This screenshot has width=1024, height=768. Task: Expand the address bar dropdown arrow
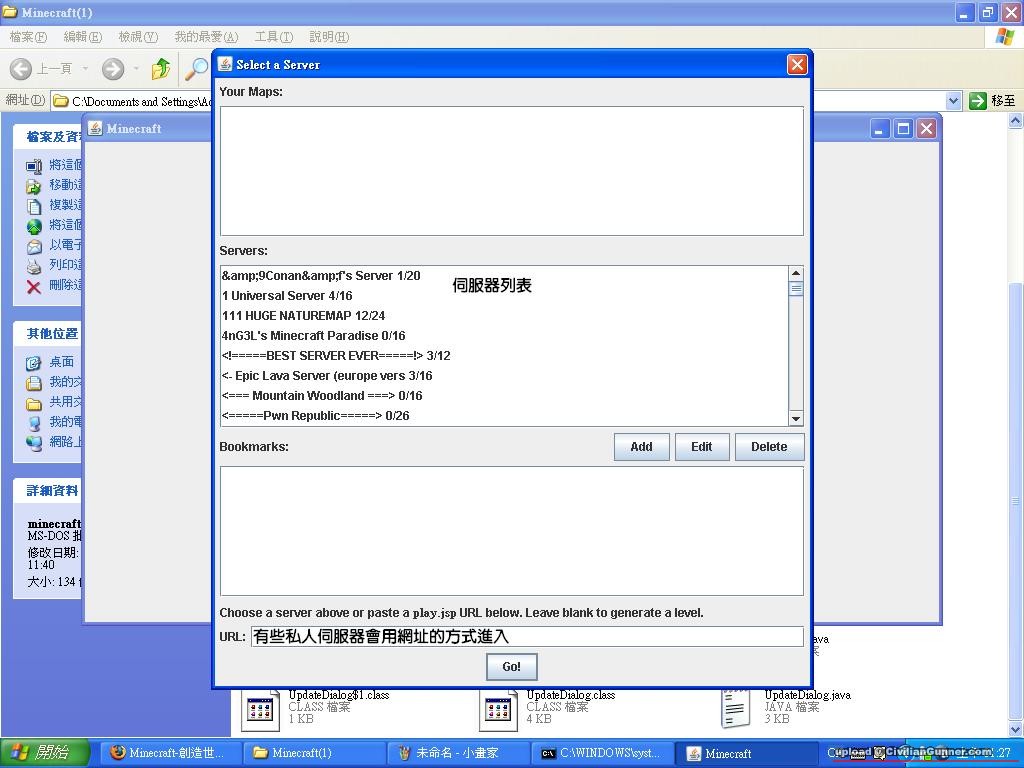[x=952, y=101]
